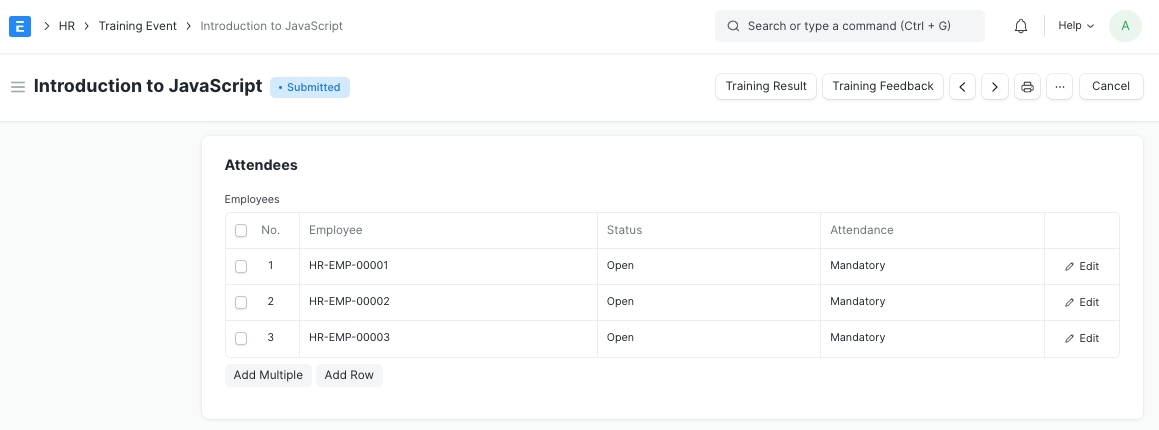The image size is (1159, 430).
Task: Open Edit for HR-EMP-00003 row
Action: coord(1082,339)
